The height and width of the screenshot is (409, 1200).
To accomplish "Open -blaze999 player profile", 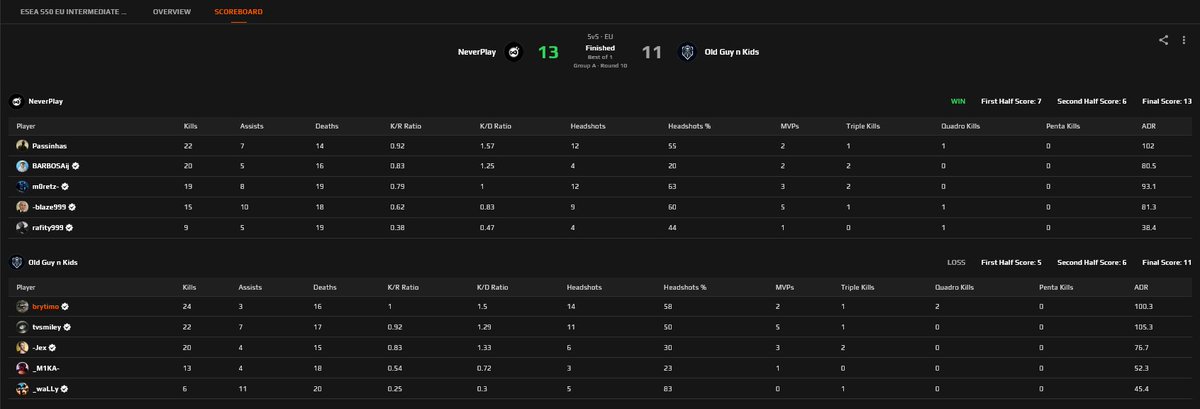I will 48,207.
